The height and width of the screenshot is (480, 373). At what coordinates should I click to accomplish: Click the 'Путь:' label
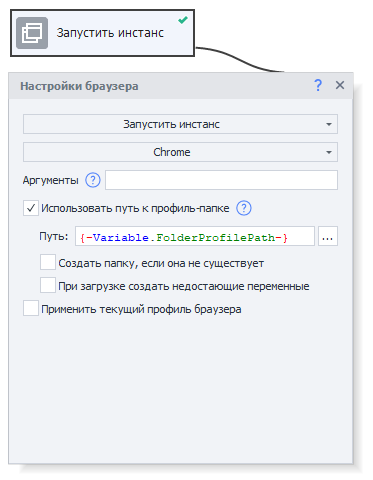point(54,236)
